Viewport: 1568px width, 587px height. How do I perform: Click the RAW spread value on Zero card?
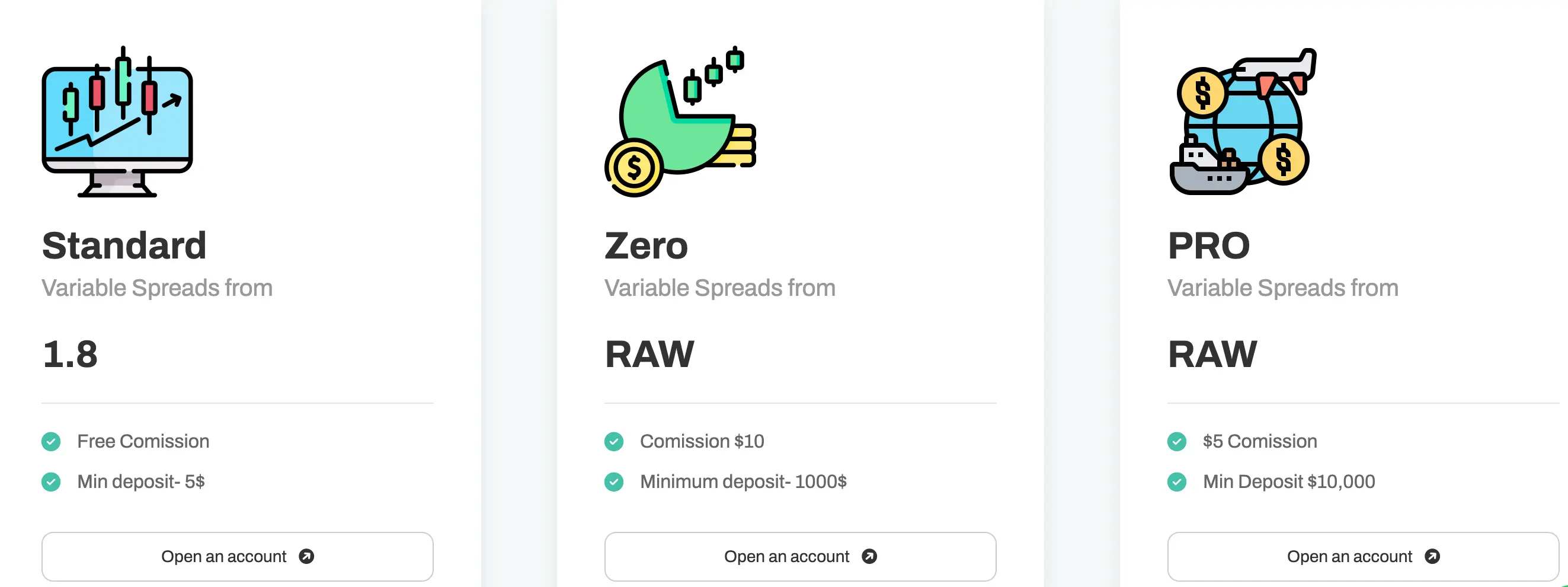pos(649,355)
